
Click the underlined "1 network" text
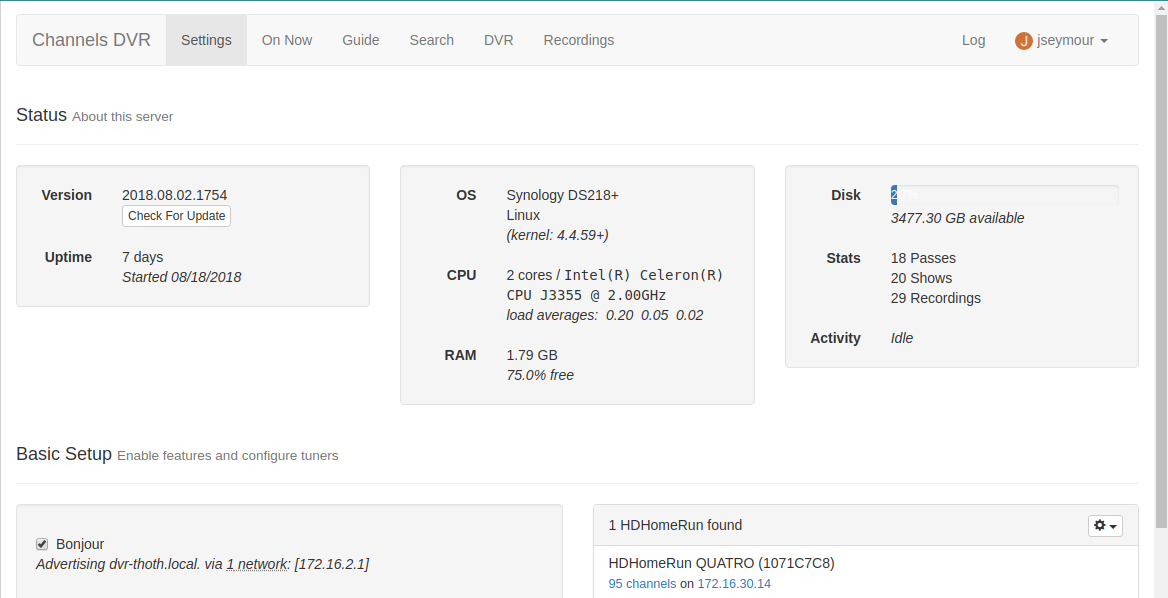point(257,564)
